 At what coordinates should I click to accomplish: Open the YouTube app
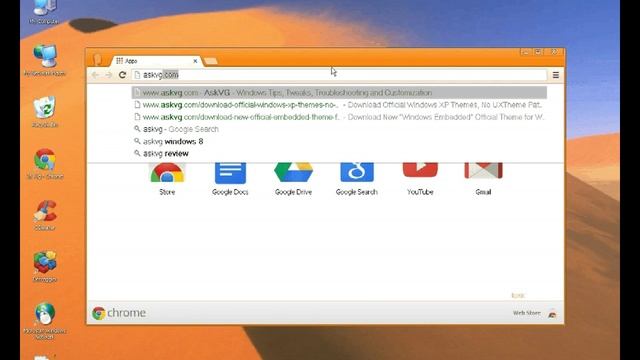pos(420,170)
